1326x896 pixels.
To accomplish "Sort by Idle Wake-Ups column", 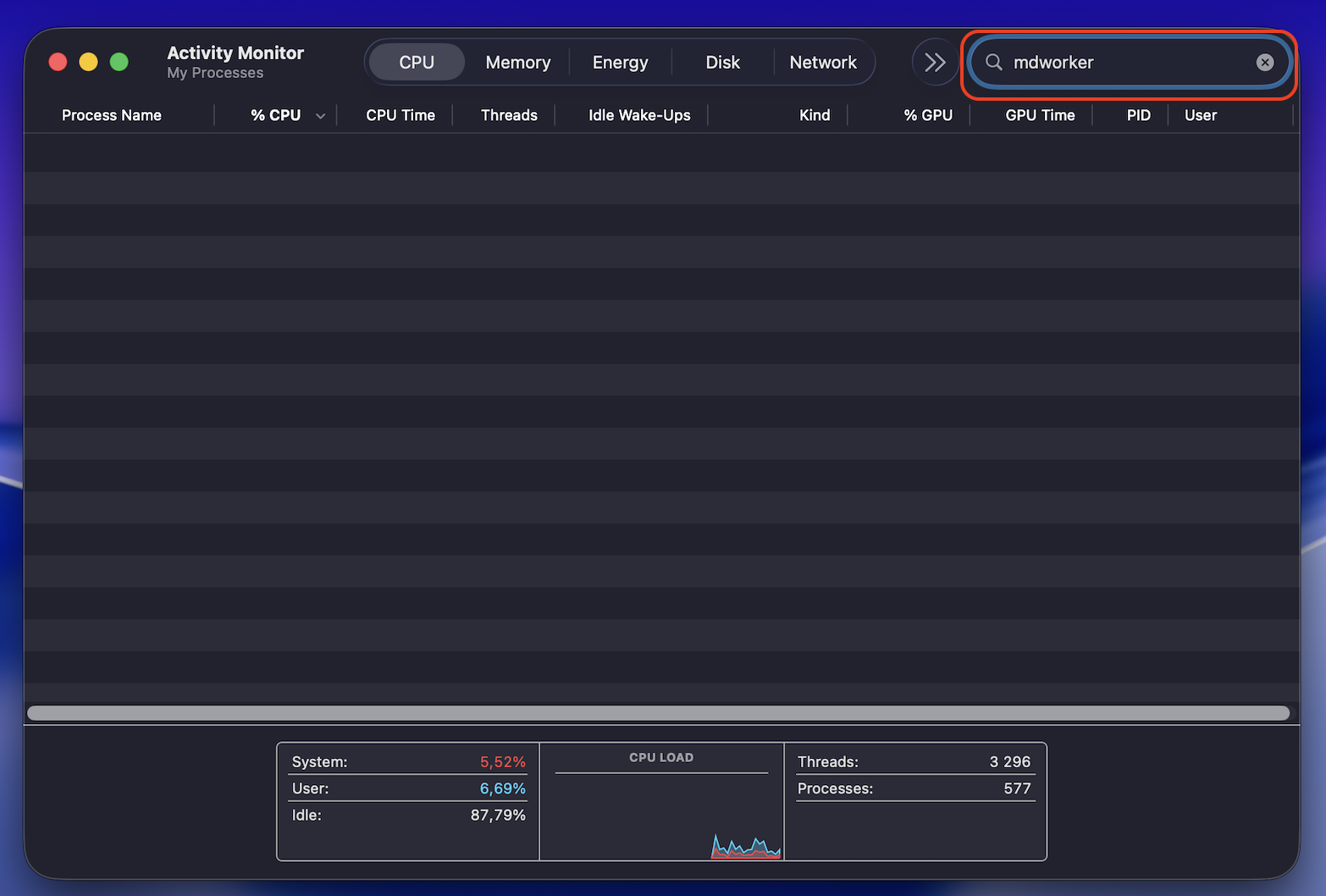I will click(x=639, y=115).
